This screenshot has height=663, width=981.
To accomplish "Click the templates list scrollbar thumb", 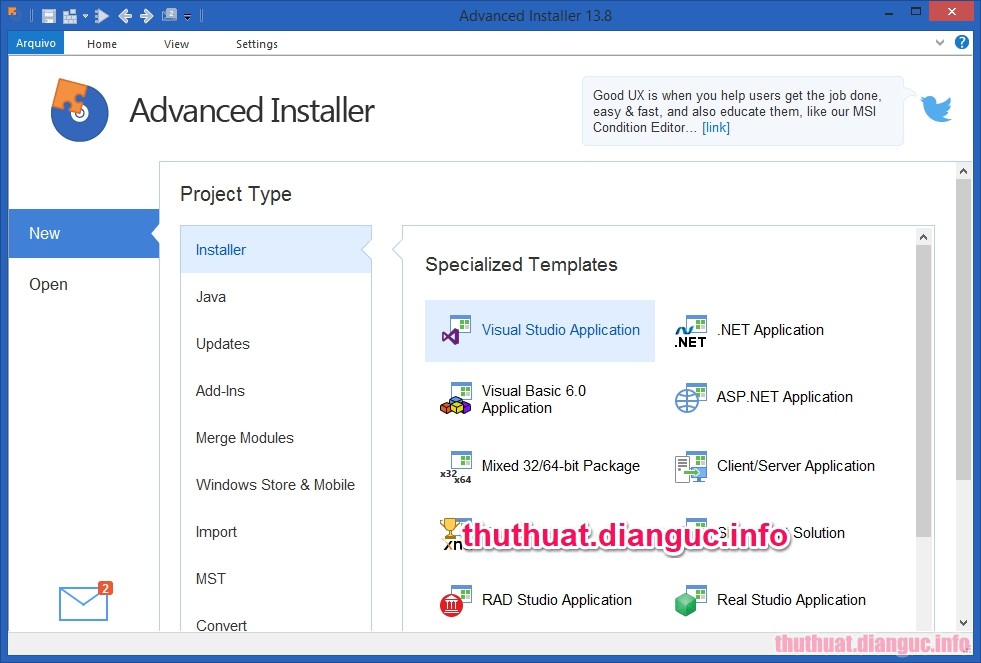I will [923, 391].
